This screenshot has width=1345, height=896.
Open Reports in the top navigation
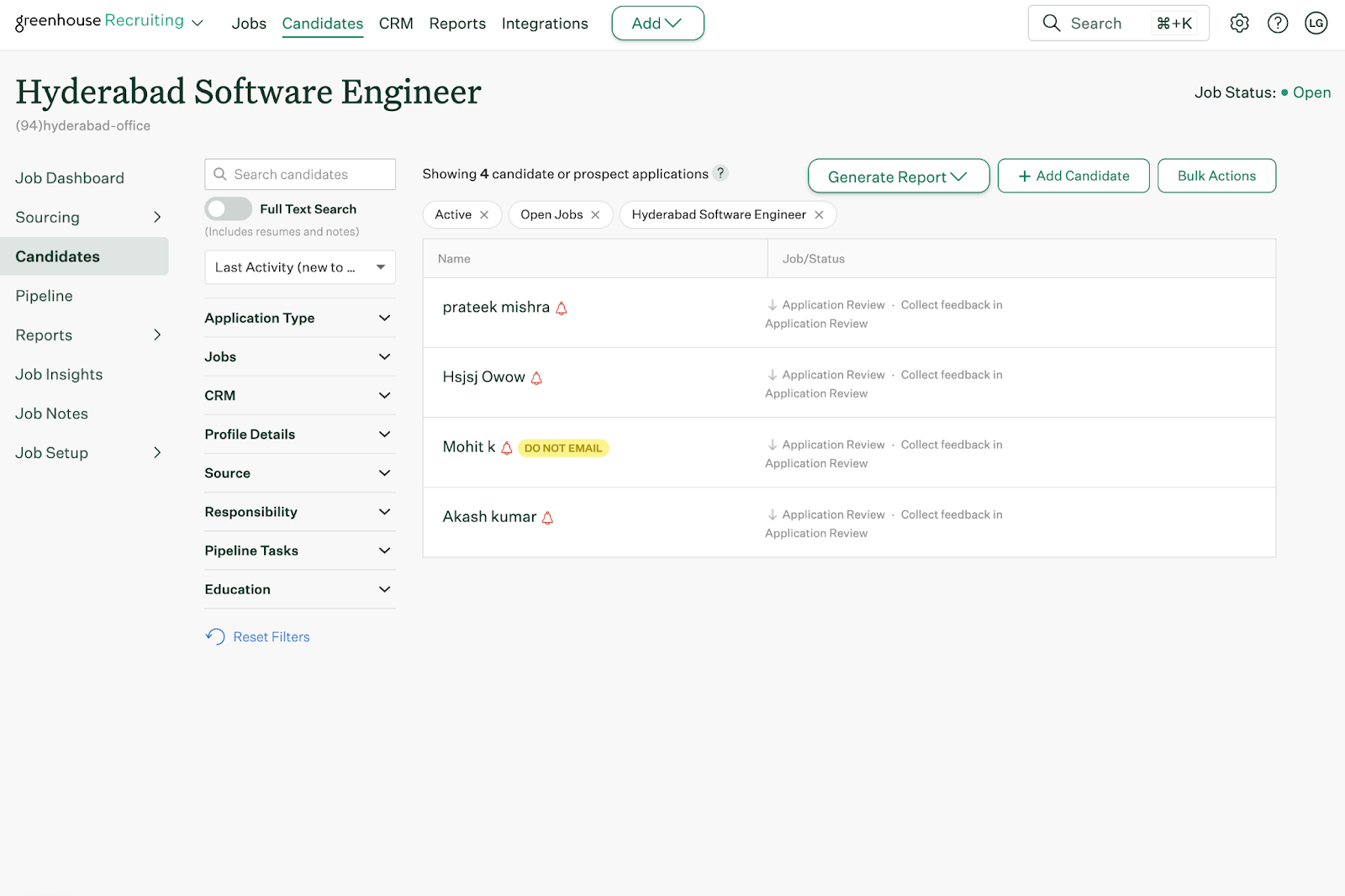(457, 24)
